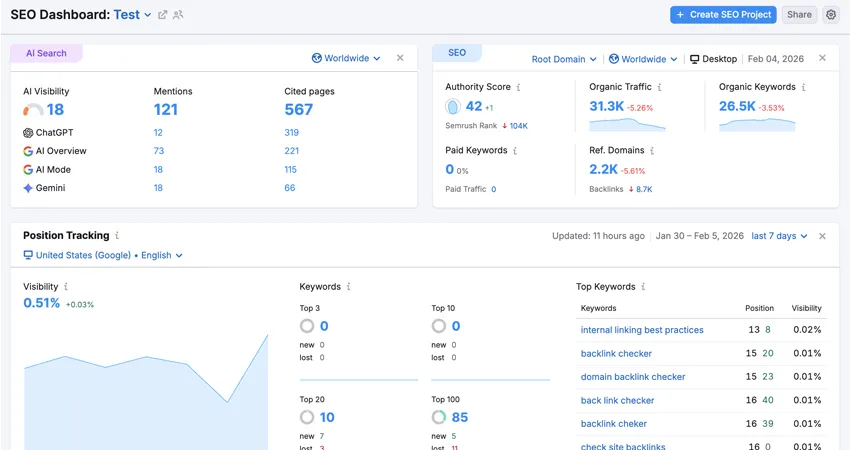Open Worldwide dropdown in AI Search widget
This screenshot has width=850, height=450.
[x=346, y=58]
